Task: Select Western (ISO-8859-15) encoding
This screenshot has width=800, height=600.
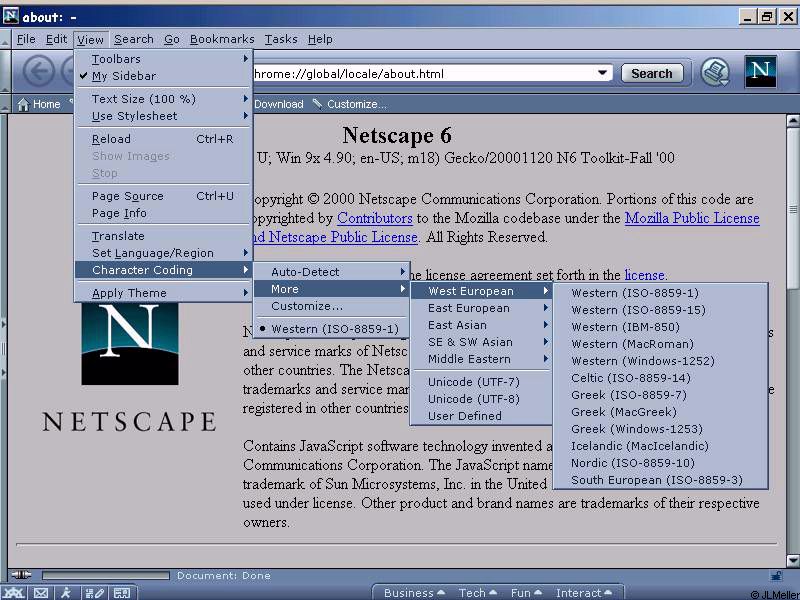Action: [x=660, y=310]
